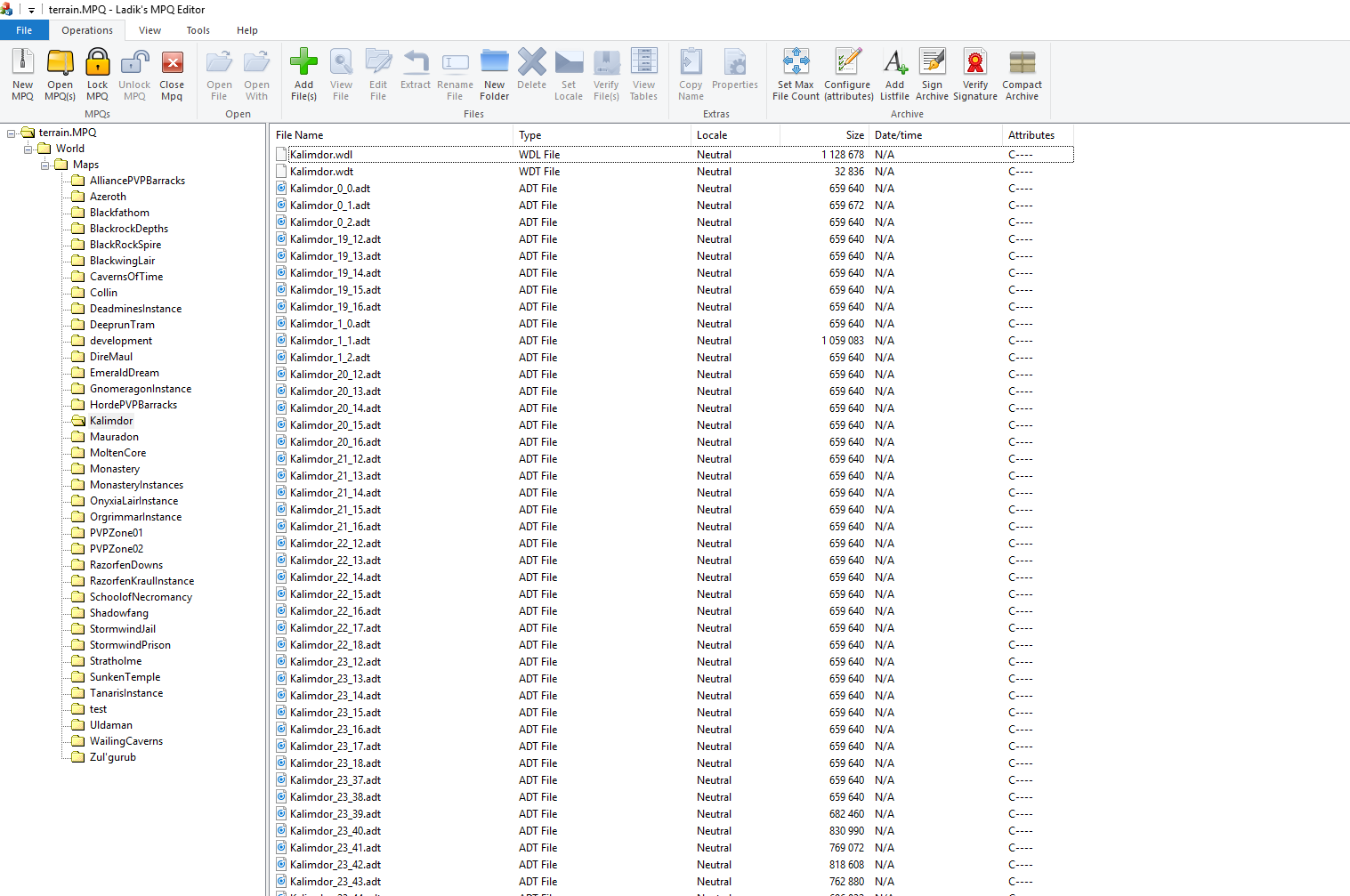1350x896 pixels.
Task: Select the WailingCaverns folder
Action: click(126, 741)
